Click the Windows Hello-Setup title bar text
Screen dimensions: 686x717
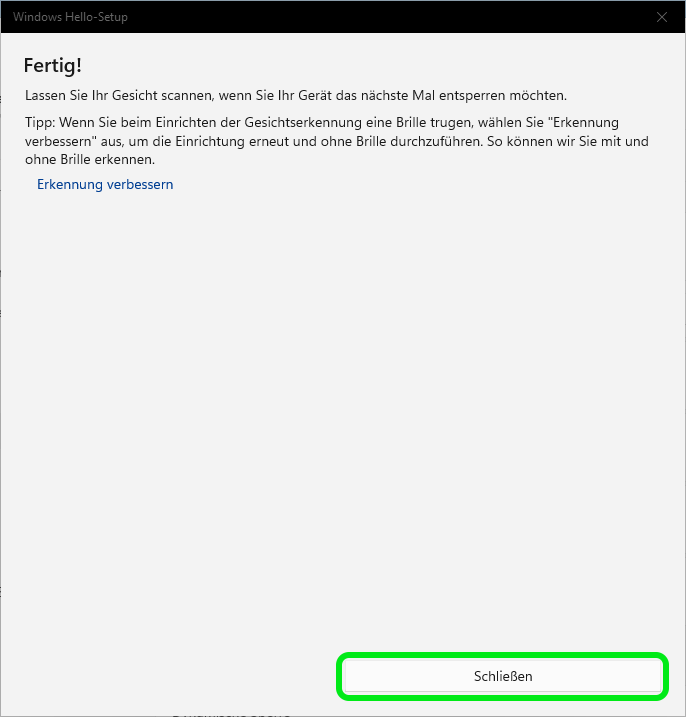click(x=70, y=17)
